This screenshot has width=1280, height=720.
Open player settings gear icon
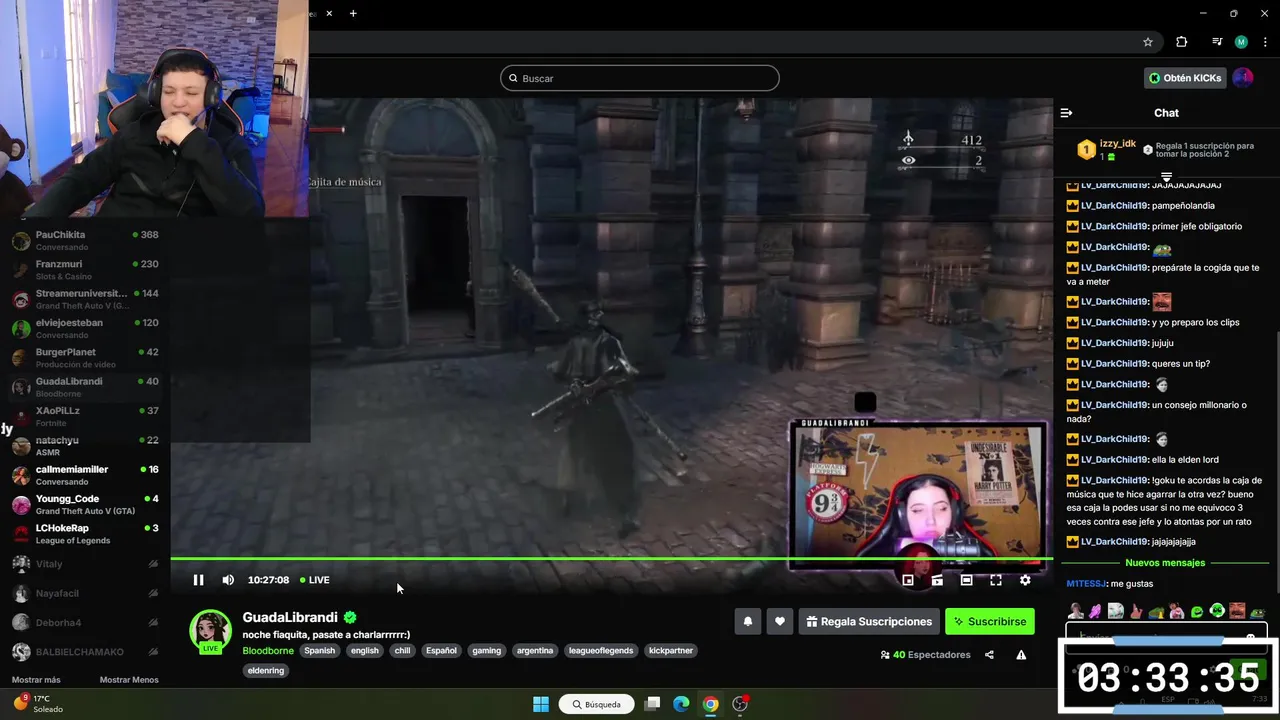pos(1025,580)
